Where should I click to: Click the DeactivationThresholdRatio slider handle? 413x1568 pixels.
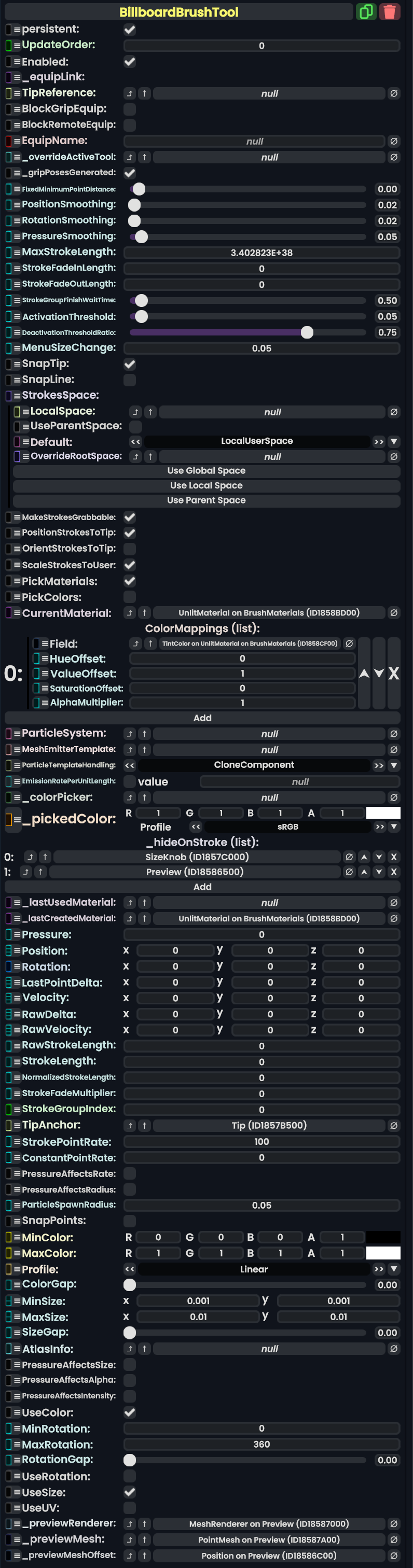(x=307, y=332)
